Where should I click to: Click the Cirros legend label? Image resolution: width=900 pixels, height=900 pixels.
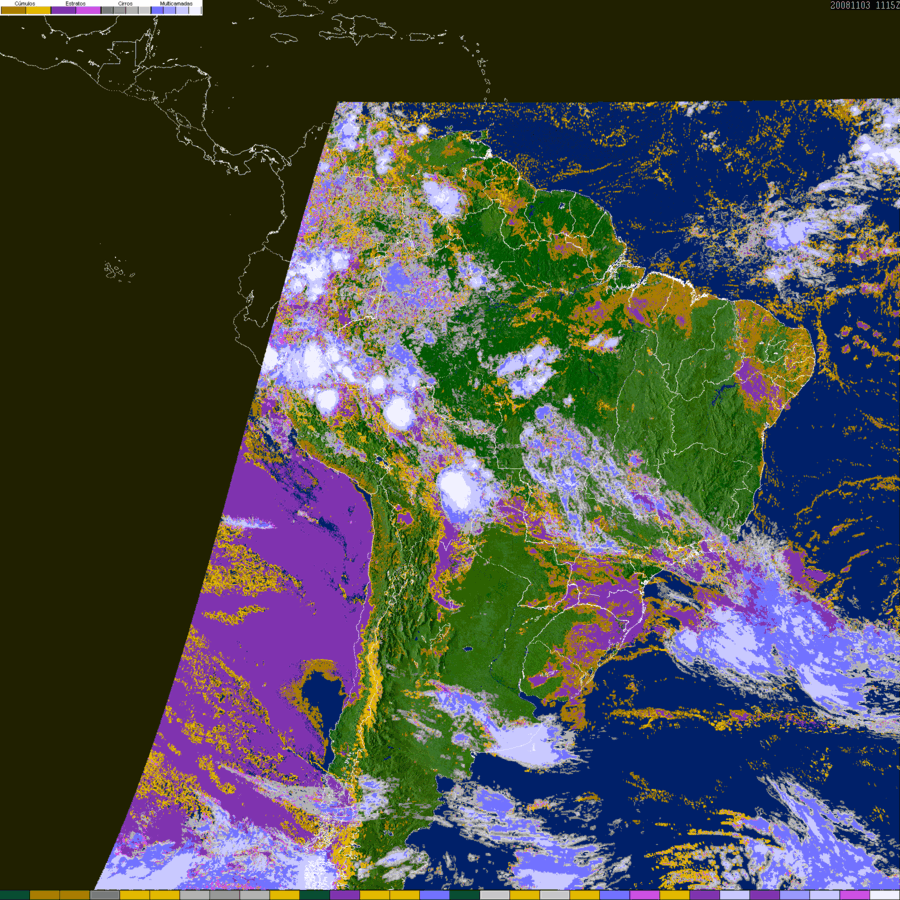pos(125,3)
